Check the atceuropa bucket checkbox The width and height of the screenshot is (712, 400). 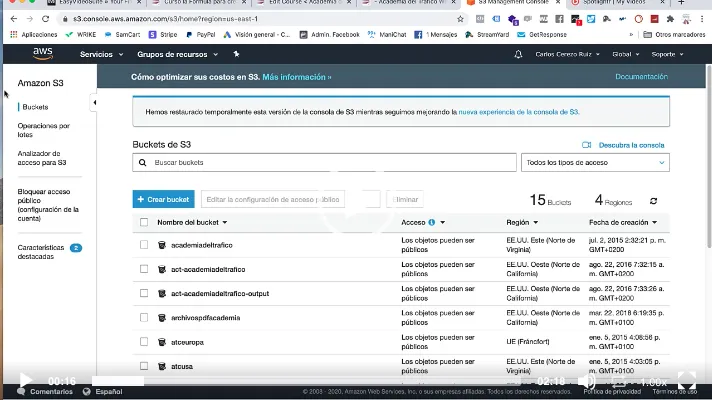144,341
